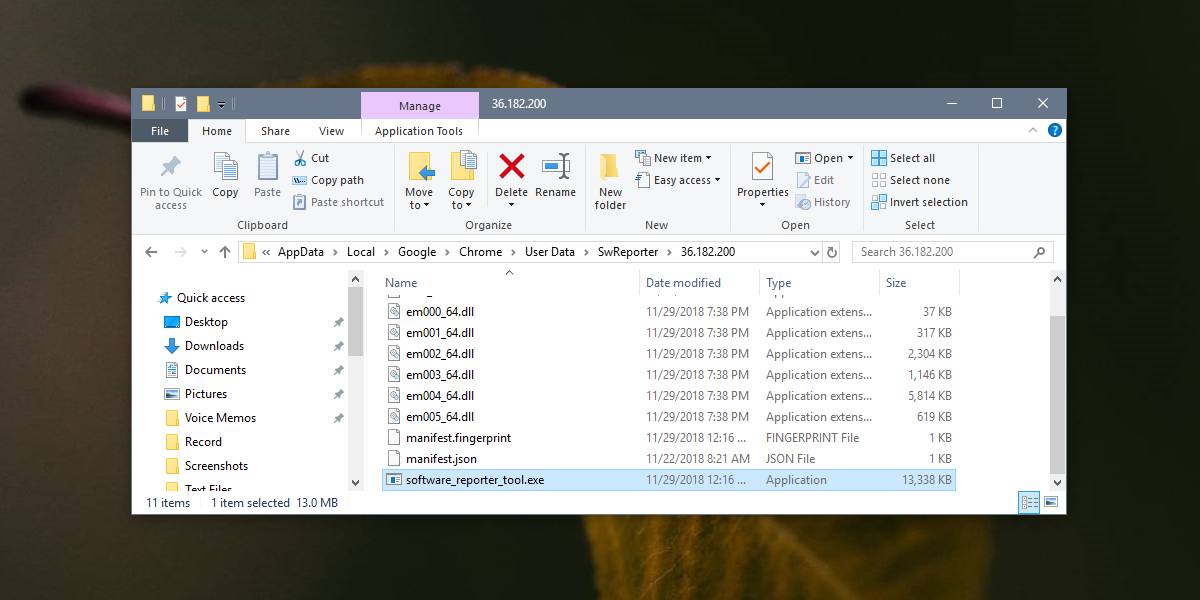The height and width of the screenshot is (600, 1200).
Task: Click User Data in the breadcrumb
Action: click(x=550, y=252)
